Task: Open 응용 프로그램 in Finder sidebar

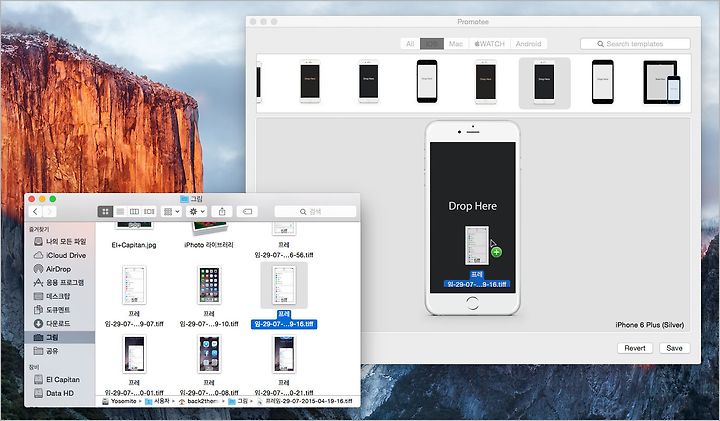Action: [60, 282]
